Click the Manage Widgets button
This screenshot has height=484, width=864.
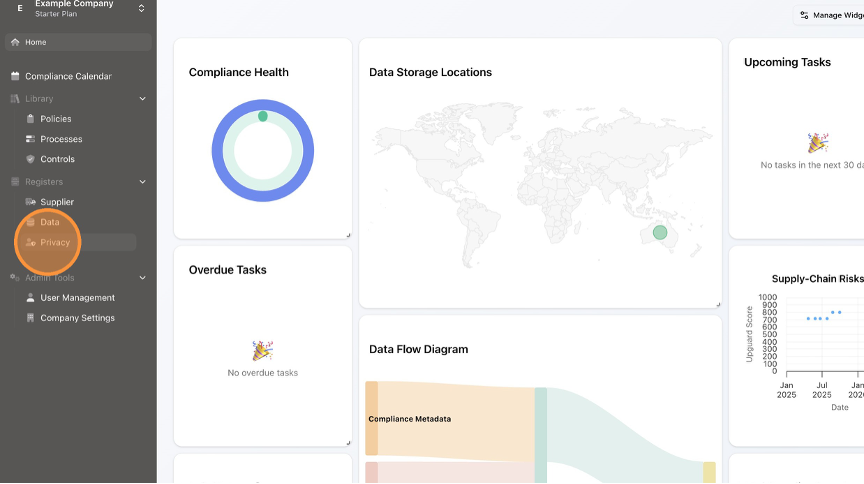pos(830,15)
